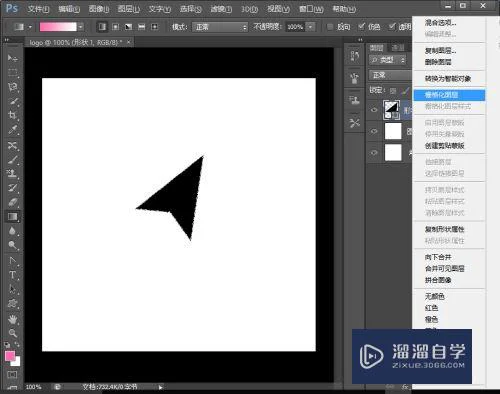Open the gradient picker arrow
The width and height of the screenshot is (500, 394).
coord(80,27)
